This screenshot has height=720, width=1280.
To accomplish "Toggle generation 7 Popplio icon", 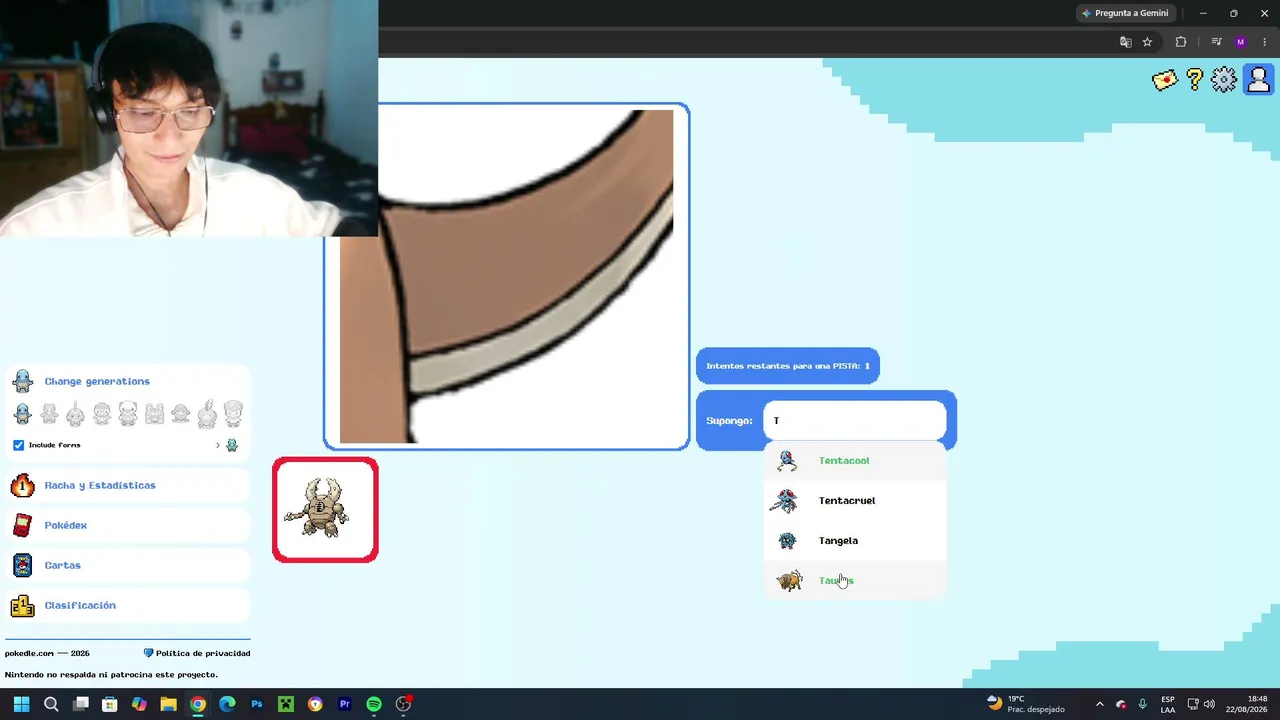I will [180, 414].
